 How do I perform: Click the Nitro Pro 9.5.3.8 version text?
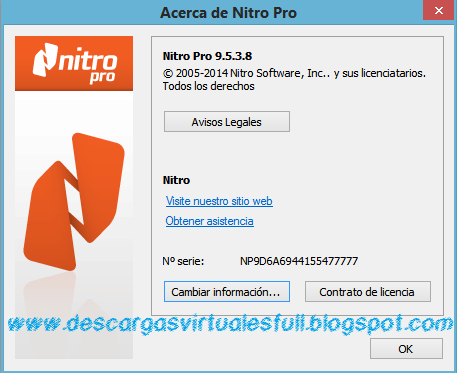[x=207, y=56]
